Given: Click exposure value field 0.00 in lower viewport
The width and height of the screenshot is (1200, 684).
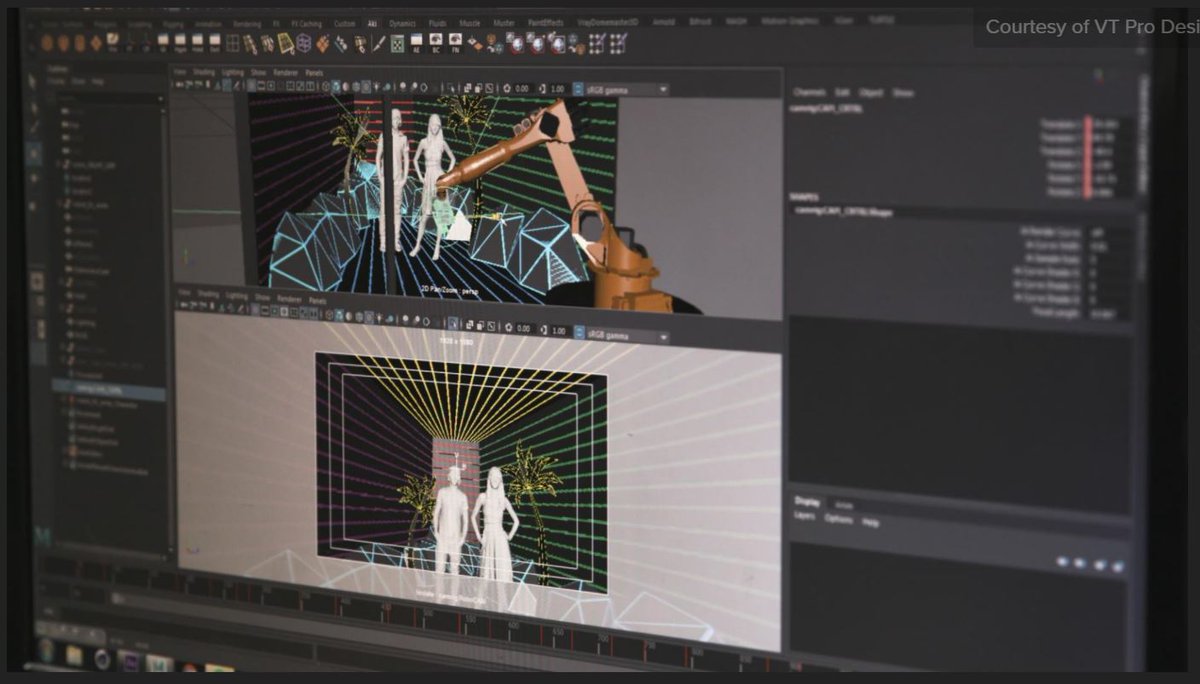Looking at the screenshot, I should click(527, 330).
